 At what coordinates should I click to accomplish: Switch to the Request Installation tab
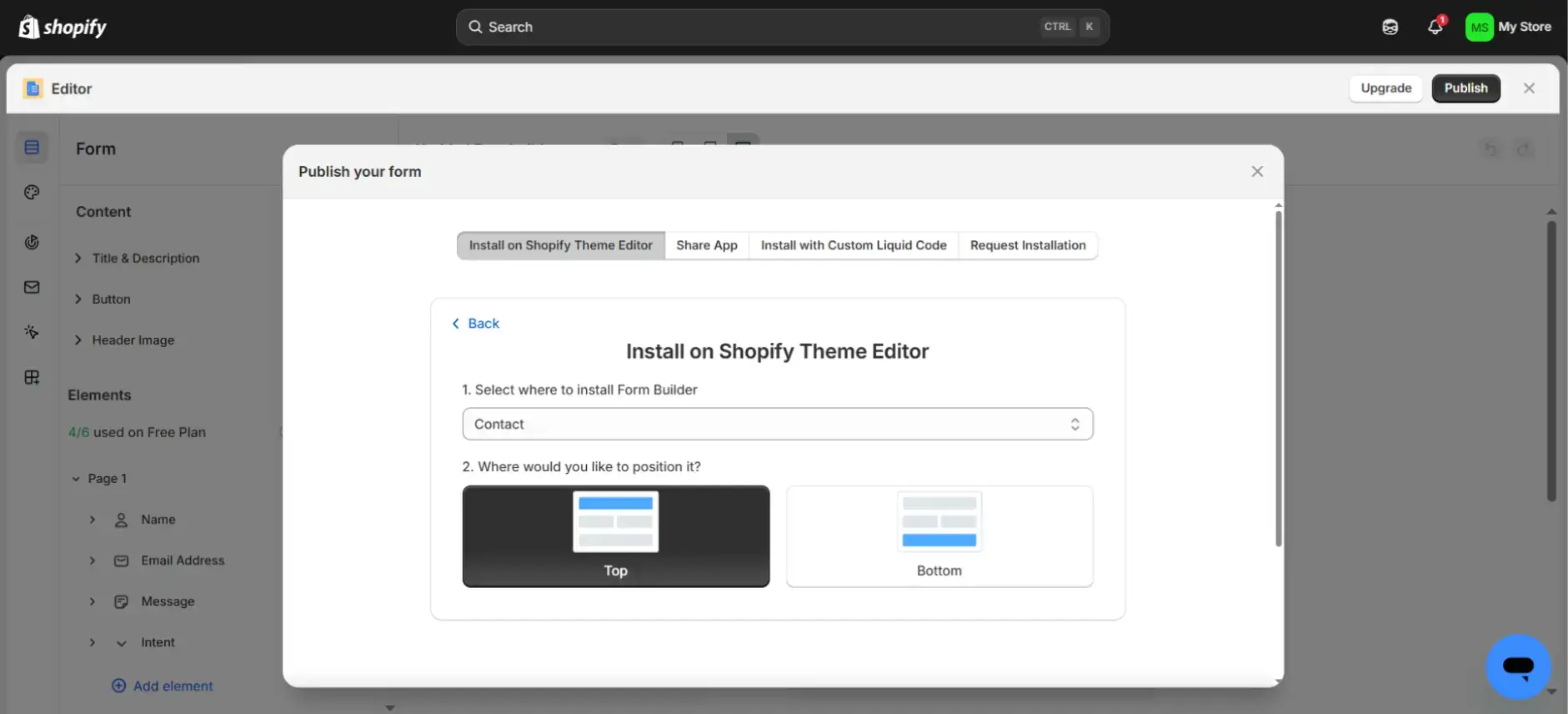click(x=1028, y=245)
